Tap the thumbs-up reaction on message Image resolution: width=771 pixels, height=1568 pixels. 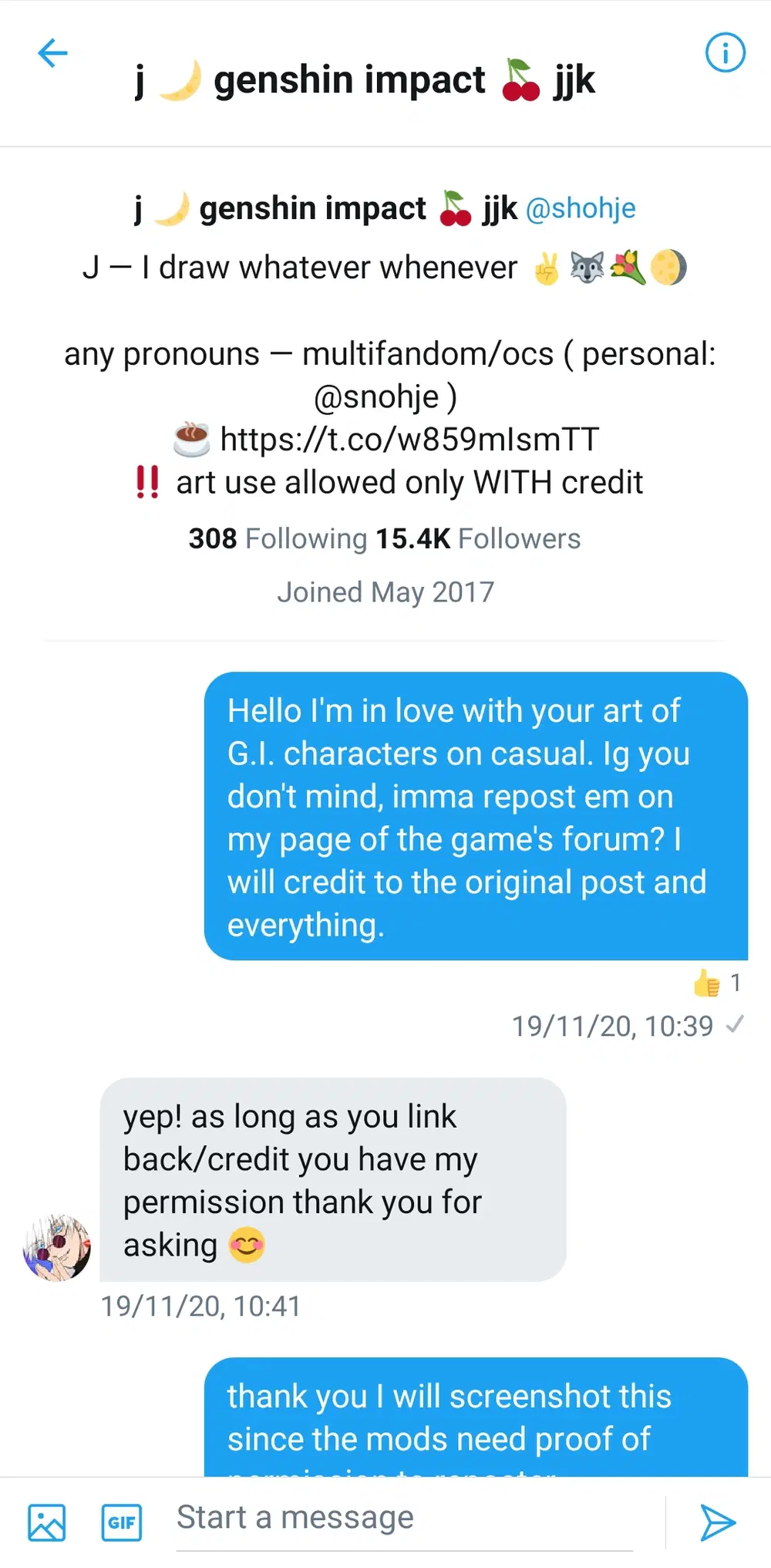coord(715,983)
